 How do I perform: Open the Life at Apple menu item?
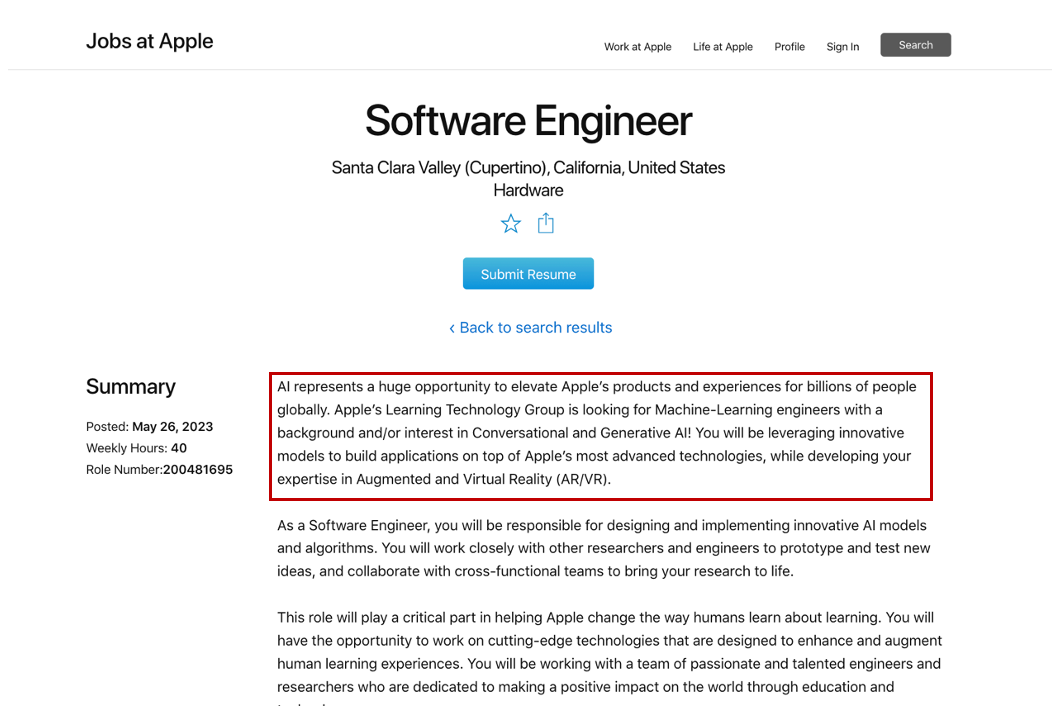pyautogui.click(x=723, y=47)
